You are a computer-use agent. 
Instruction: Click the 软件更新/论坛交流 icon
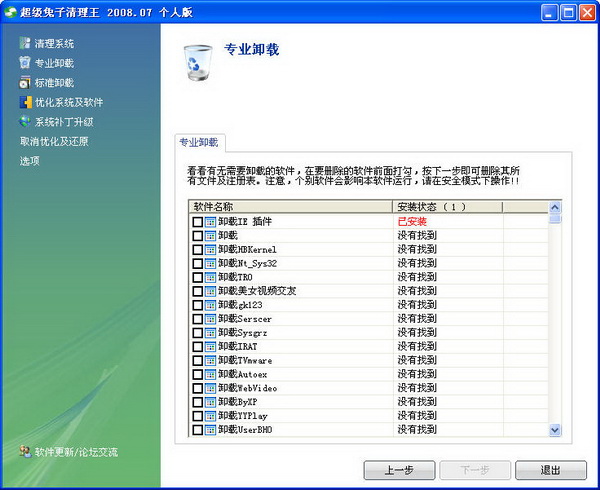(x=25, y=452)
